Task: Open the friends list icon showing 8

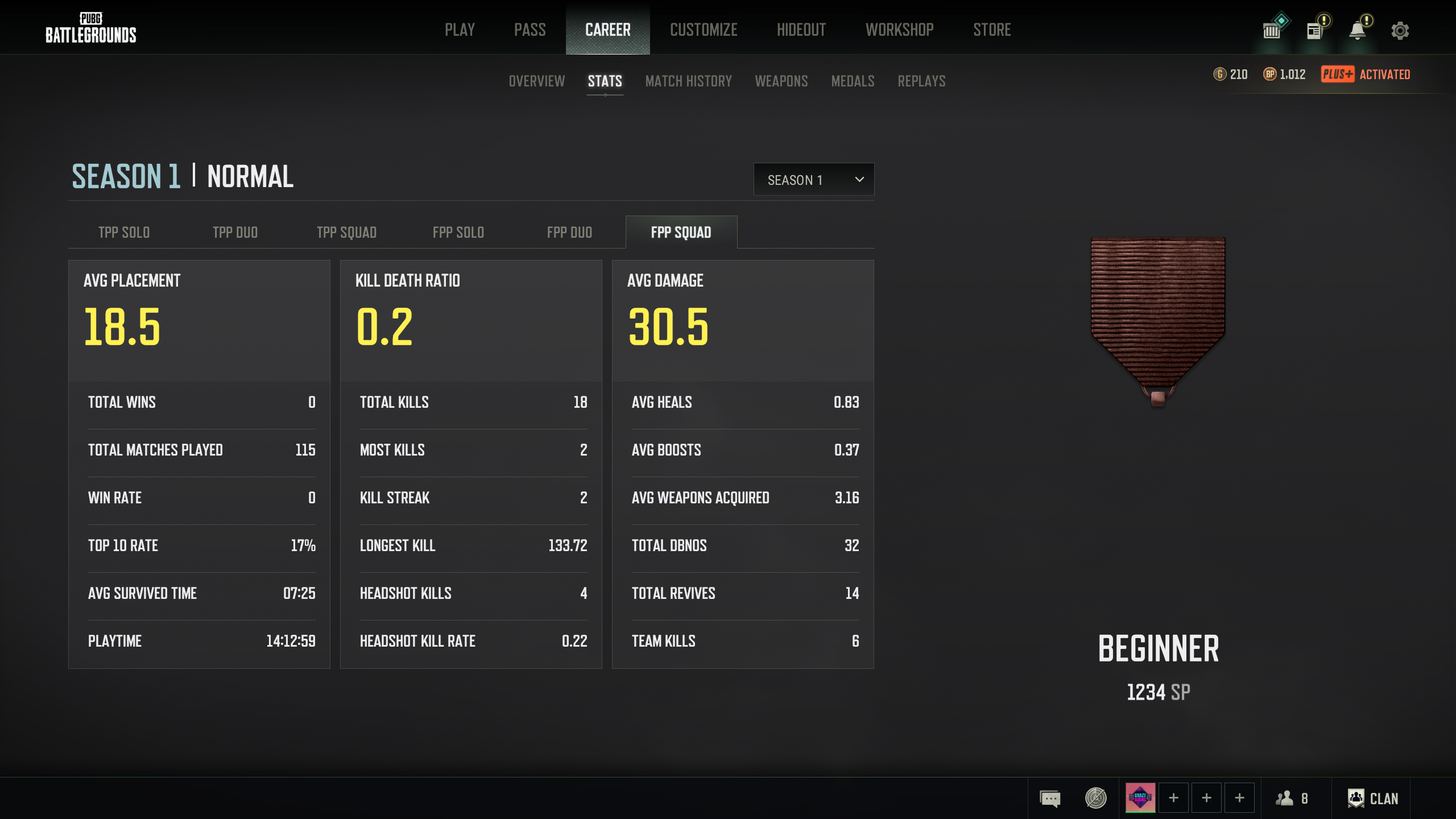Action: 1292,799
